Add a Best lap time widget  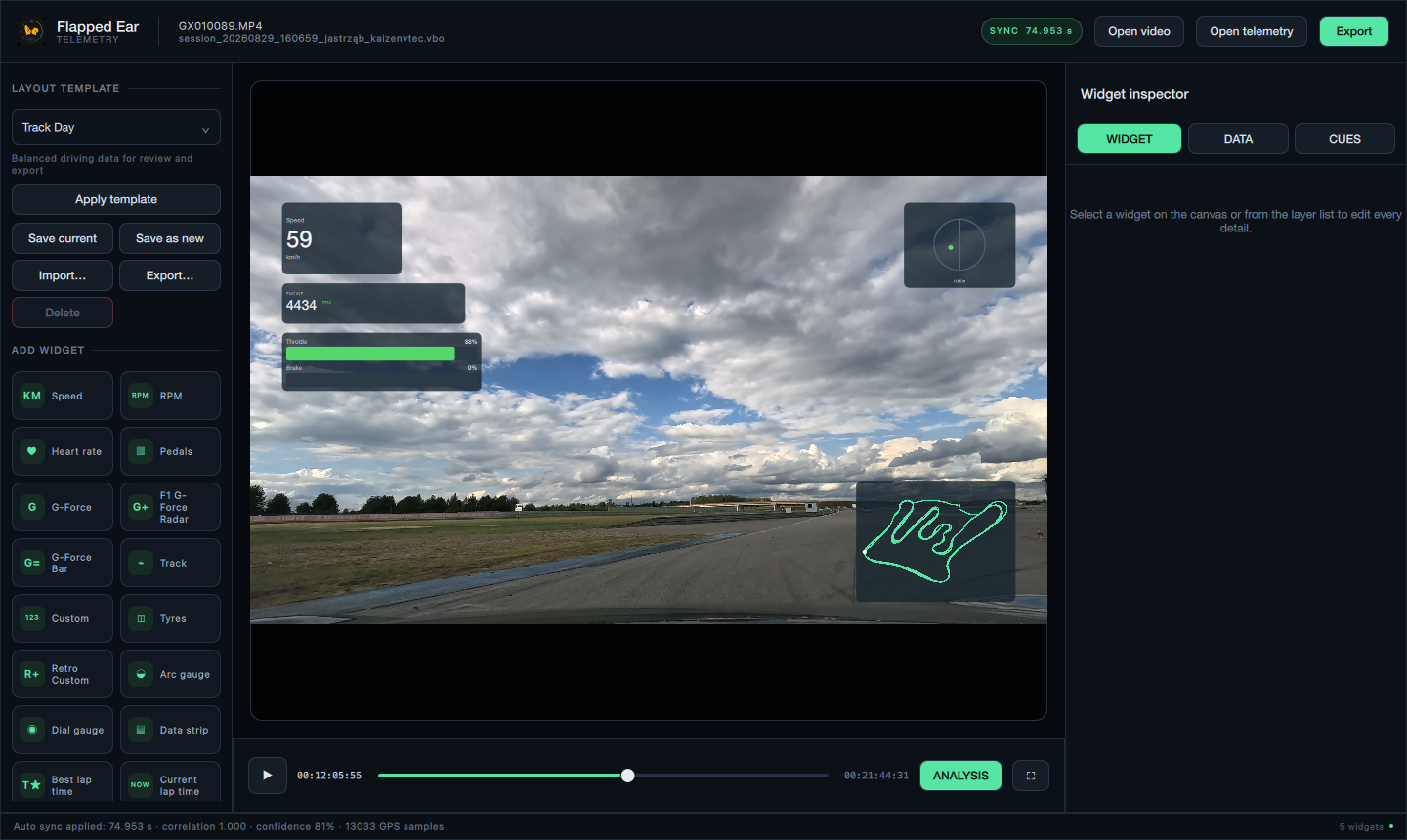63,783
